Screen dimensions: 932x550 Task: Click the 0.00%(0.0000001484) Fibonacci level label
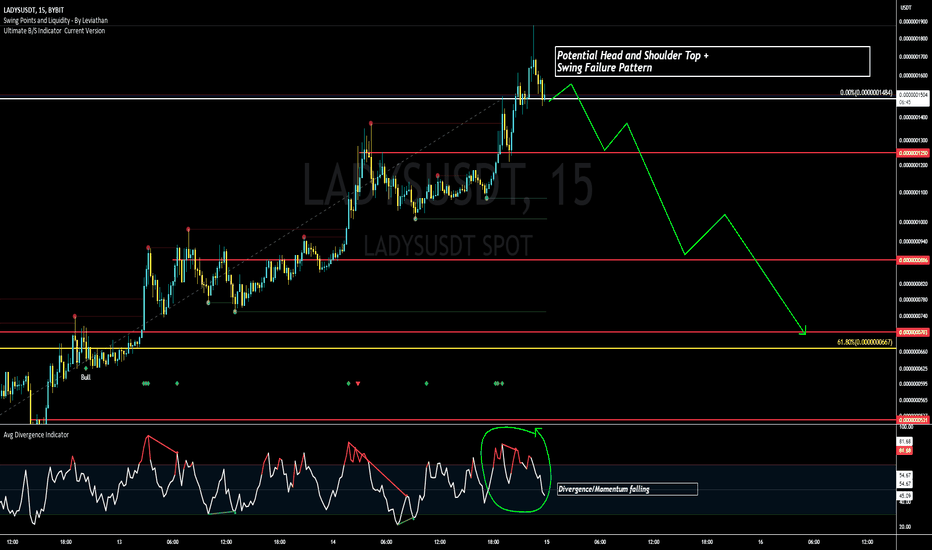pyautogui.click(x=866, y=92)
